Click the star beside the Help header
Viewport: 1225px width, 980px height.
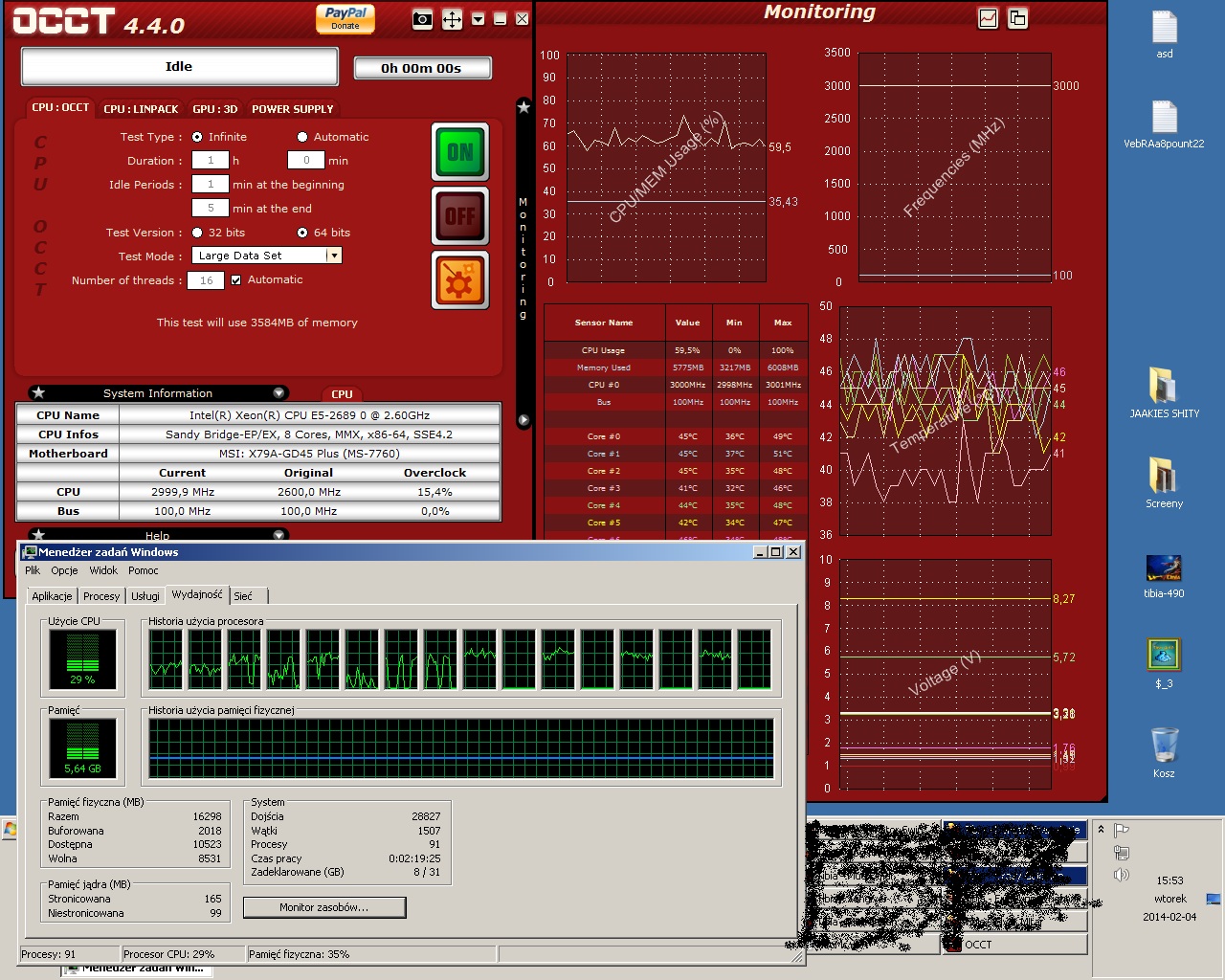[x=38, y=535]
